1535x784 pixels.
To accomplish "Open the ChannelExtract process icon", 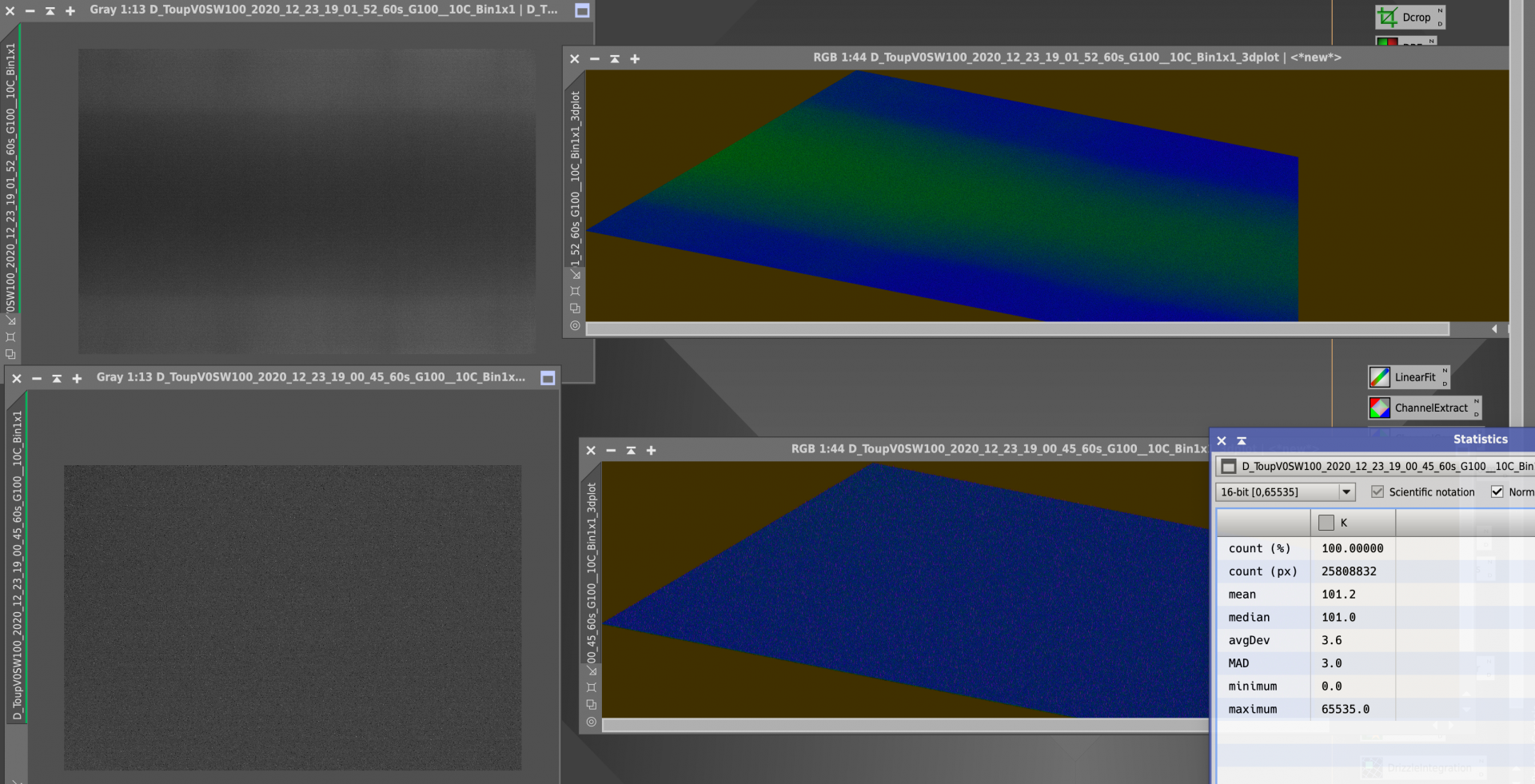I will [x=1425, y=408].
